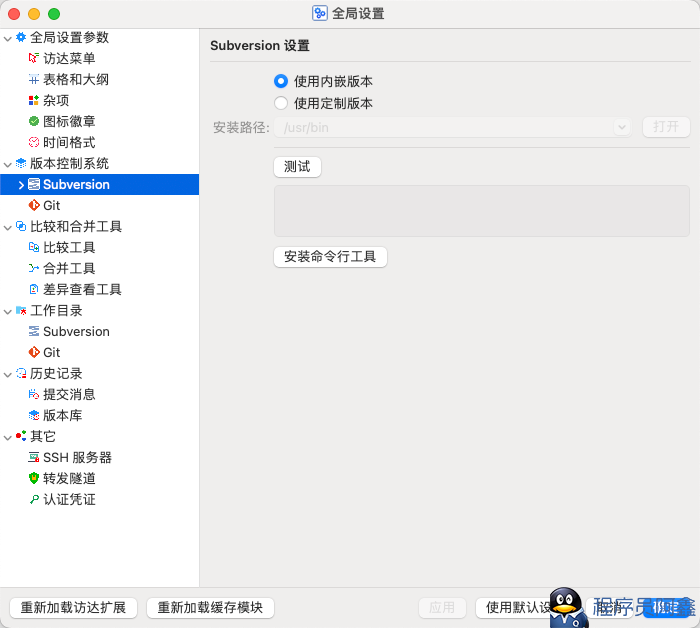This screenshot has width=700, height=628.
Task: Collapse the 全局设置参数 tree group
Action: click(x=8, y=38)
